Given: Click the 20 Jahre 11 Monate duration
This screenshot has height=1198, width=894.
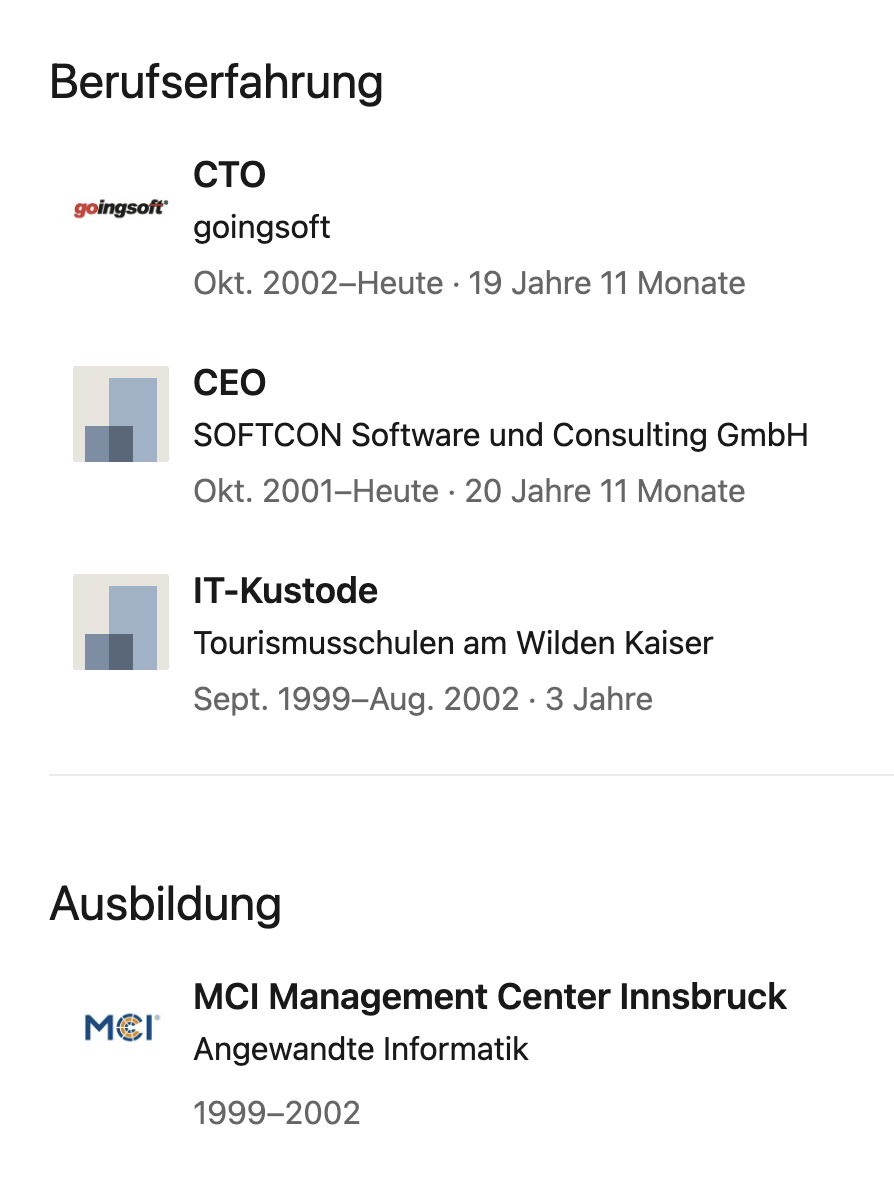Looking at the screenshot, I should tap(605, 491).
